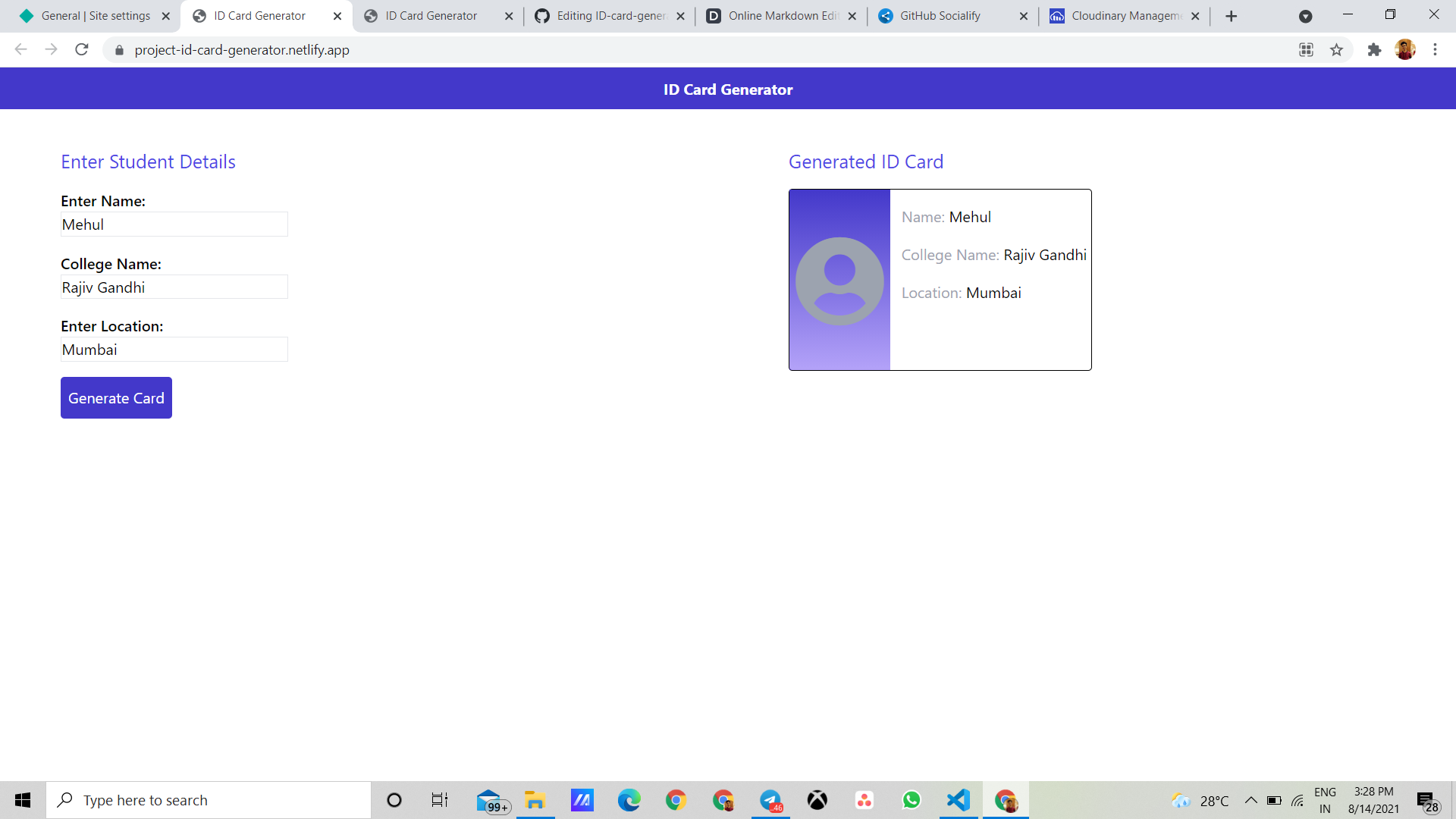Click the browser reload button

[82, 49]
